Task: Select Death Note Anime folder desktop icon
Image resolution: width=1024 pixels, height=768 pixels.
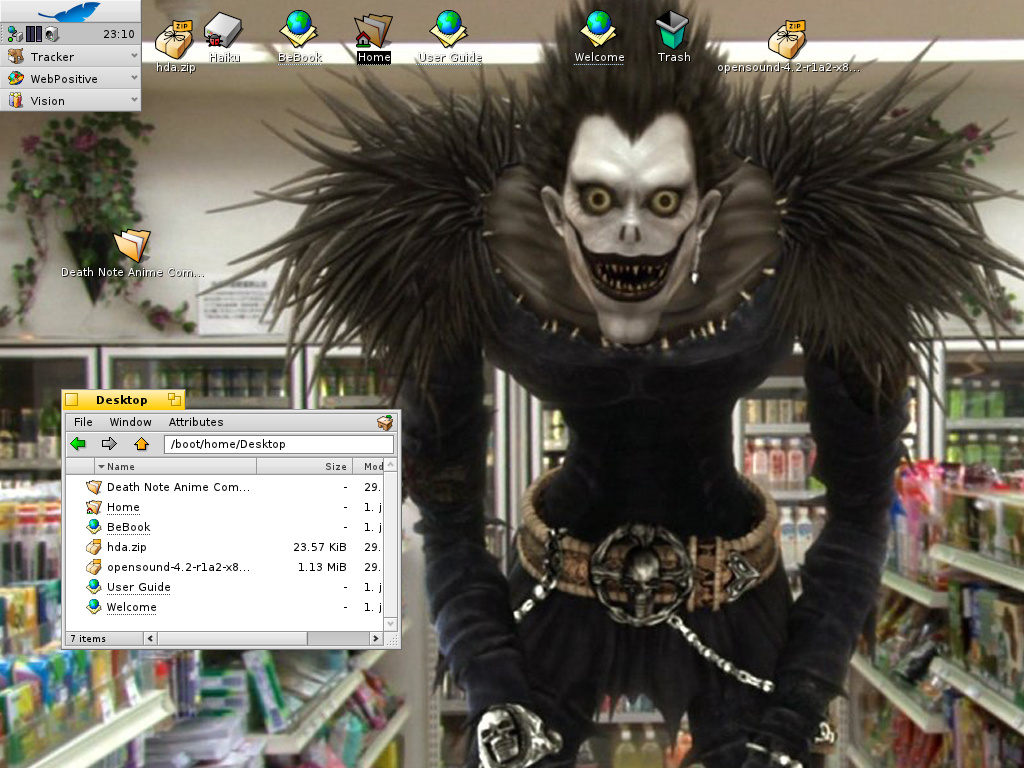Action: click(x=133, y=246)
